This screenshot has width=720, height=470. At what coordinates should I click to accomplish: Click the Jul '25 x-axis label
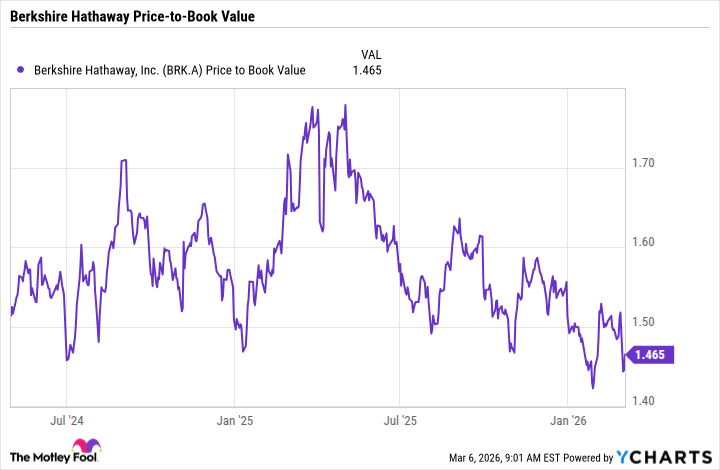click(400, 422)
